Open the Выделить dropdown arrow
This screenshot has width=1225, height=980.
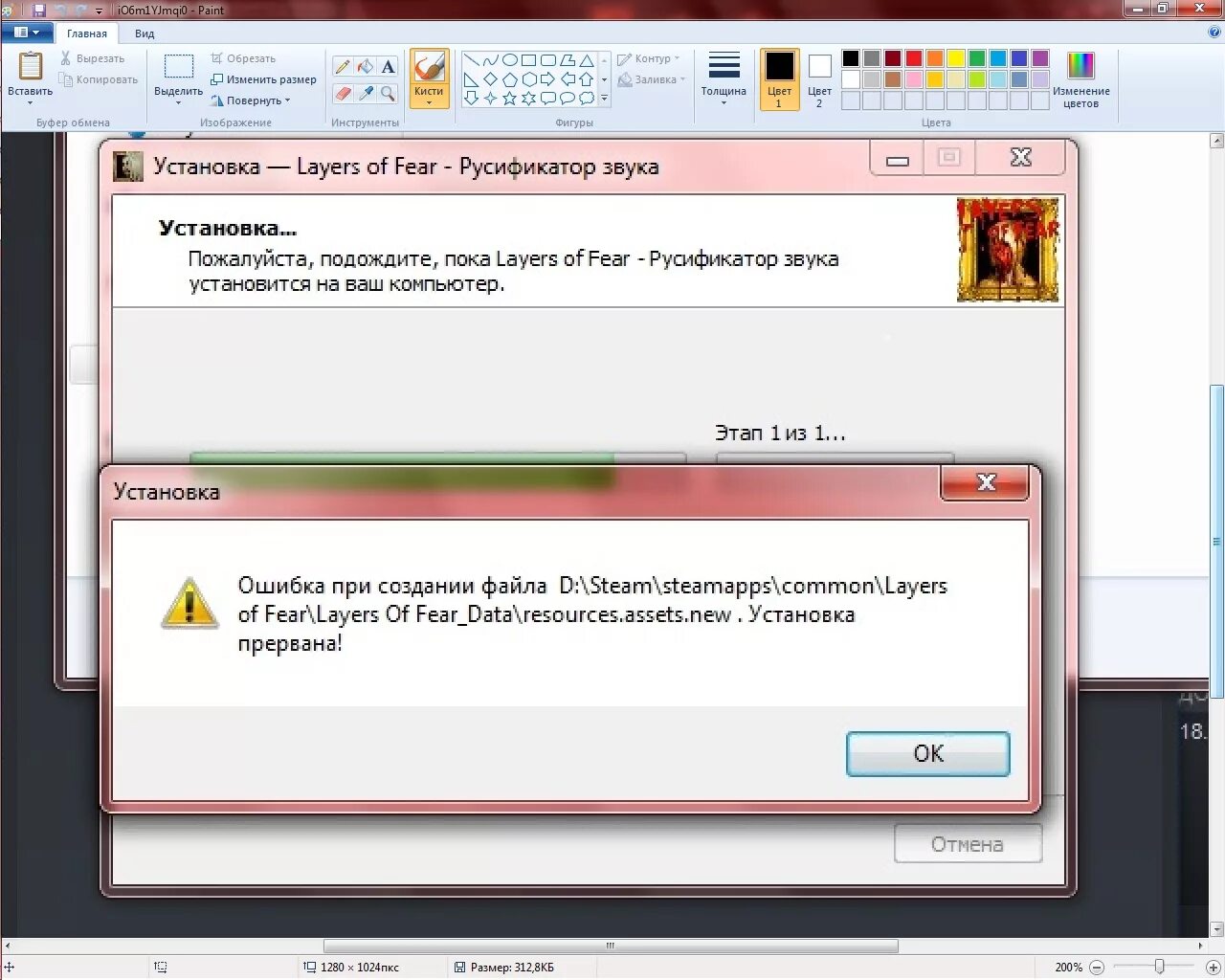179,102
